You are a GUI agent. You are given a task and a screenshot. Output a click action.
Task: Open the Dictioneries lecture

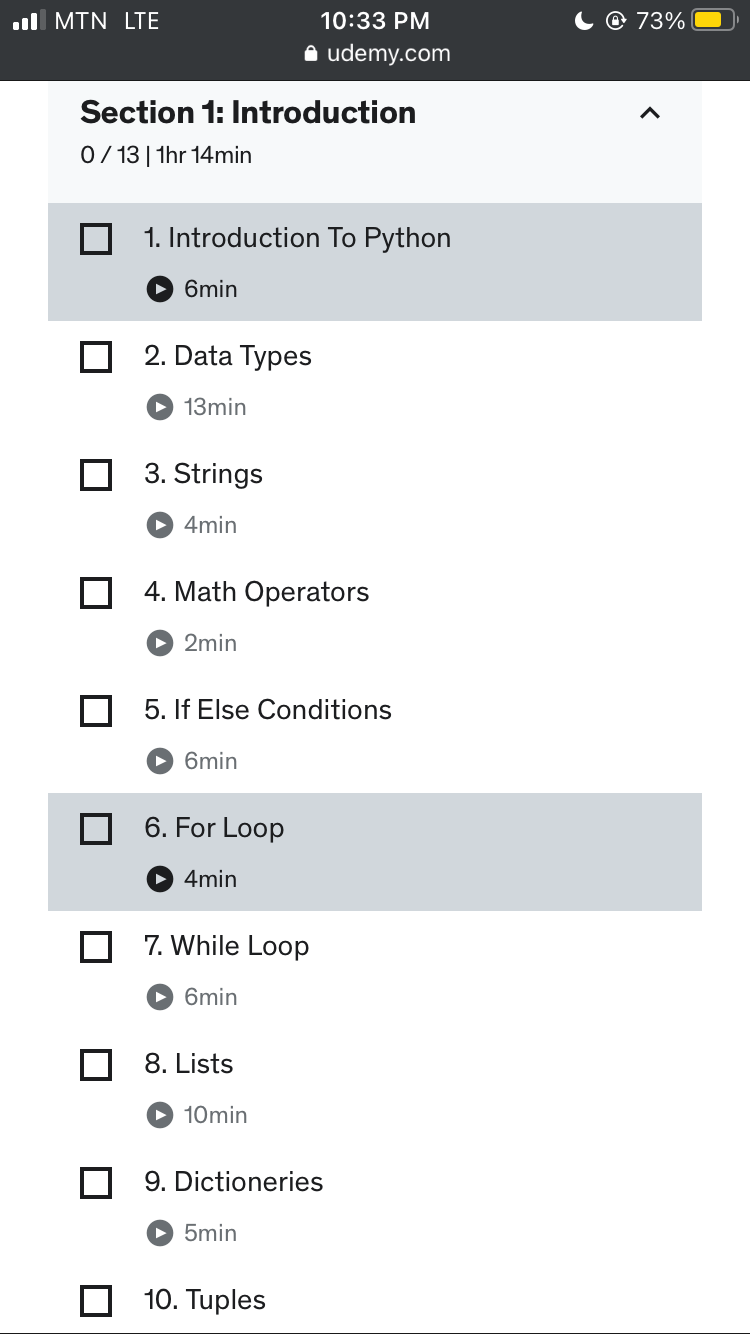(x=234, y=1183)
